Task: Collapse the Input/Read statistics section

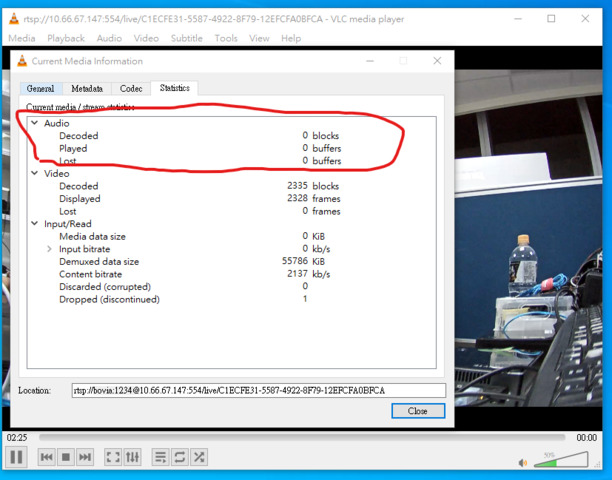Action: point(34,224)
